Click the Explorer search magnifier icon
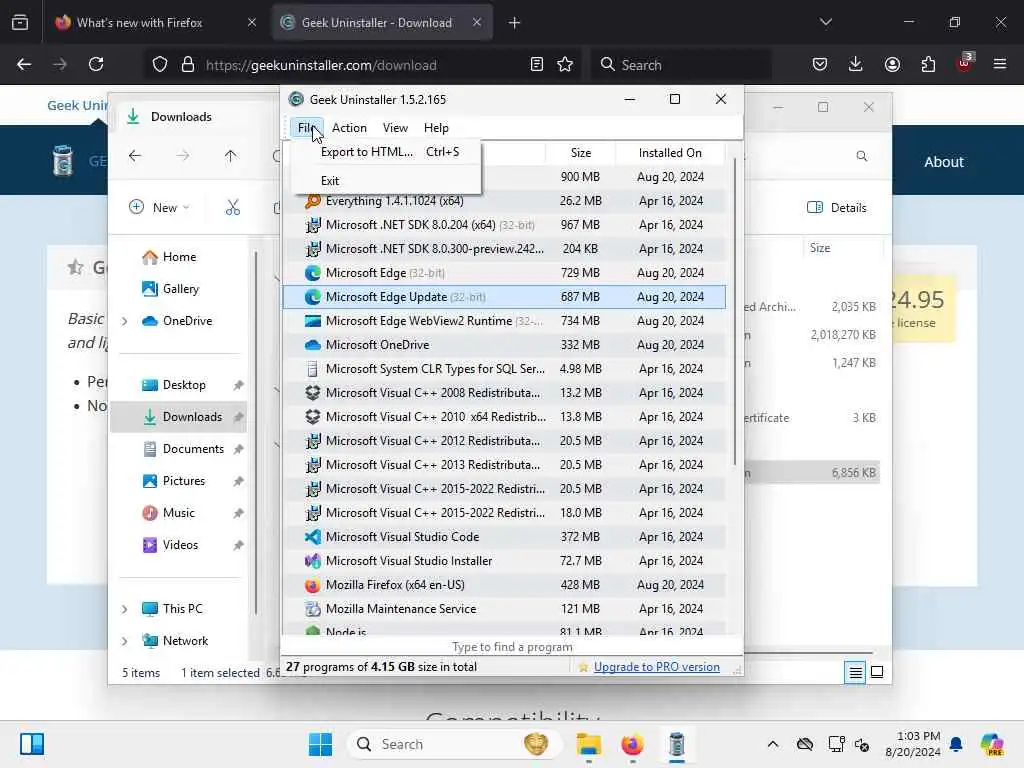Image resolution: width=1024 pixels, height=768 pixels. click(861, 156)
